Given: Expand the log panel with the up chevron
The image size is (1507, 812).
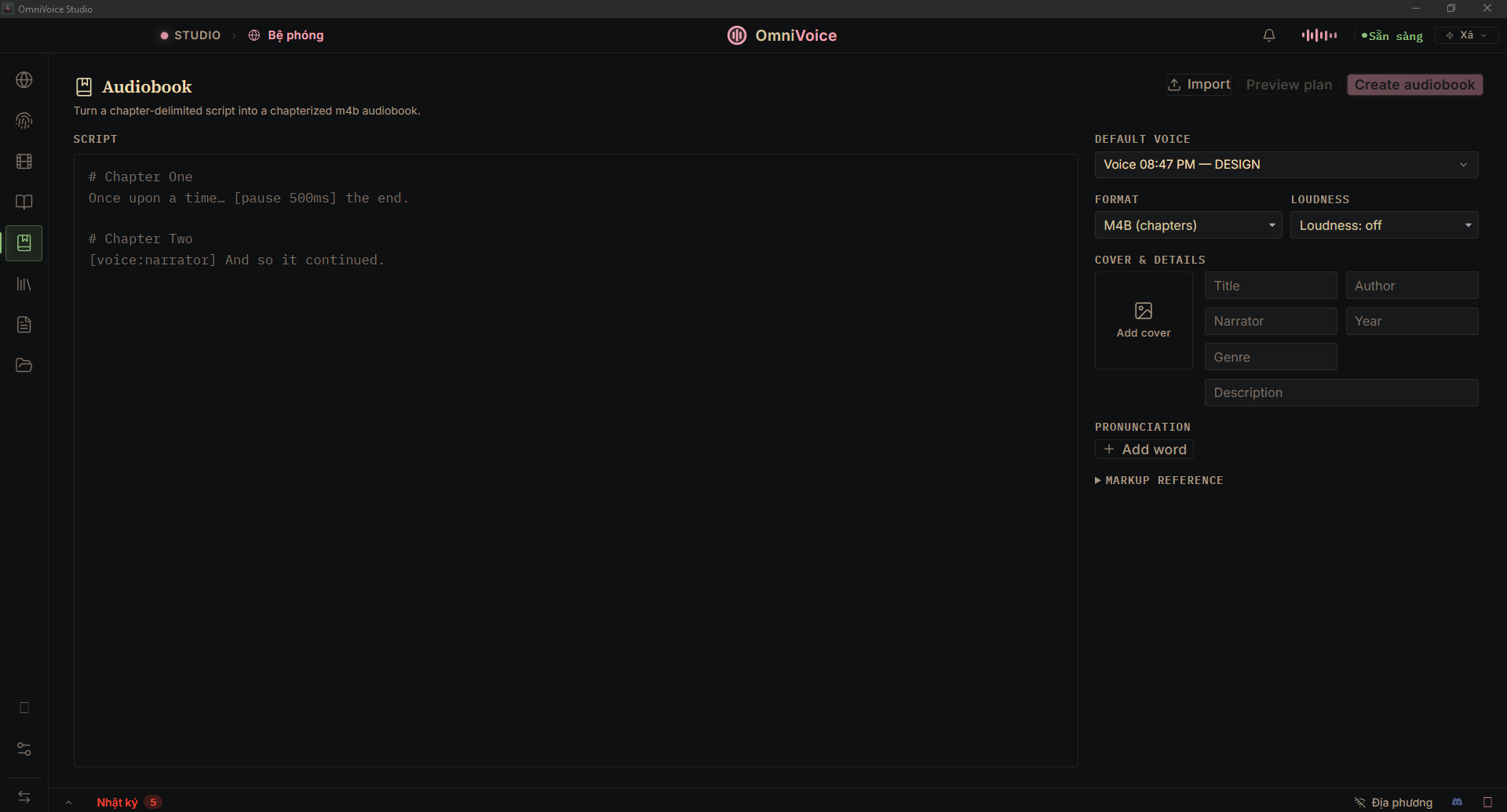Looking at the screenshot, I should point(69,802).
